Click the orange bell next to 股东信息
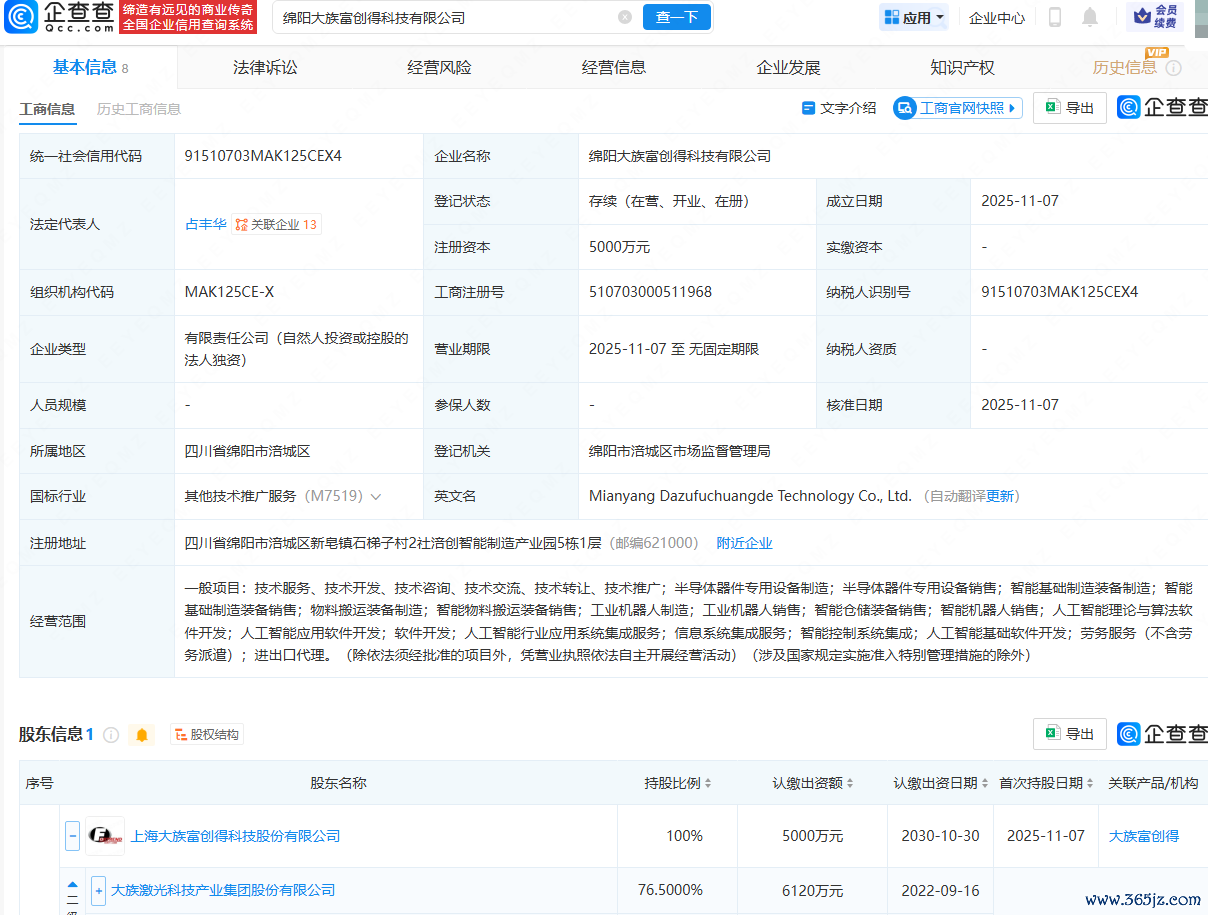This screenshot has width=1208, height=915. 142,735
